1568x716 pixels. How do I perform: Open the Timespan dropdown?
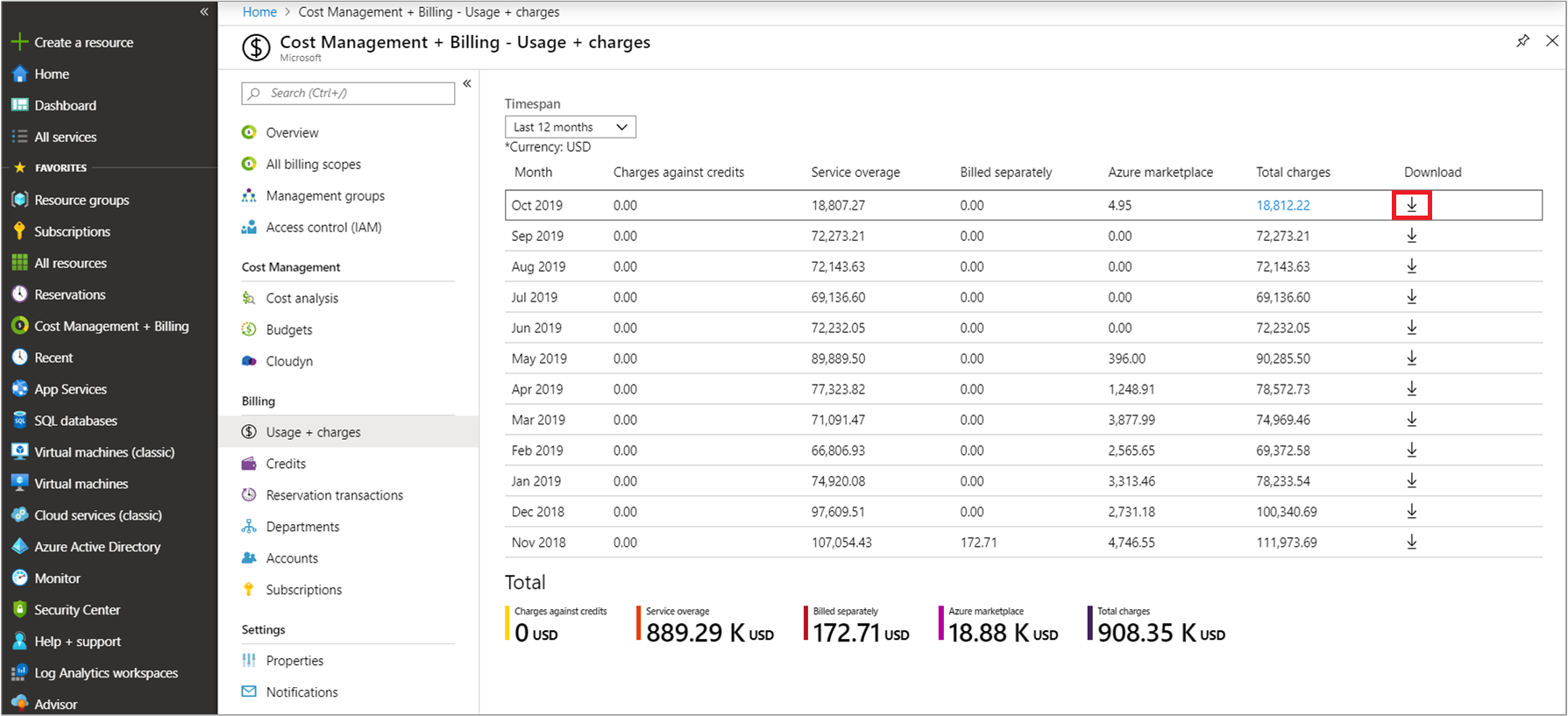(x=571, y=127)
